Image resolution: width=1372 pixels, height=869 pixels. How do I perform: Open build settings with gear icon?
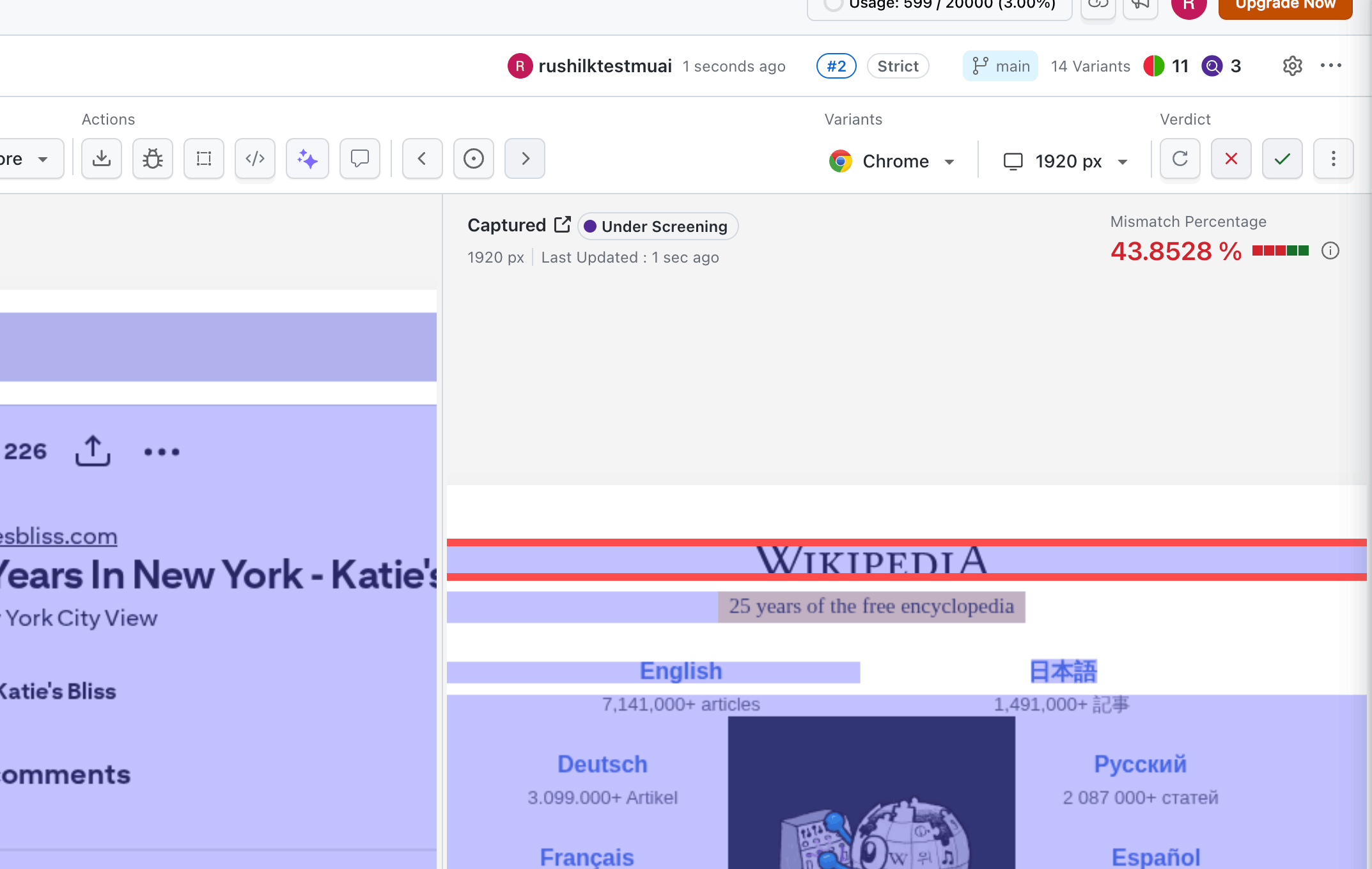tap(1292, 65)
